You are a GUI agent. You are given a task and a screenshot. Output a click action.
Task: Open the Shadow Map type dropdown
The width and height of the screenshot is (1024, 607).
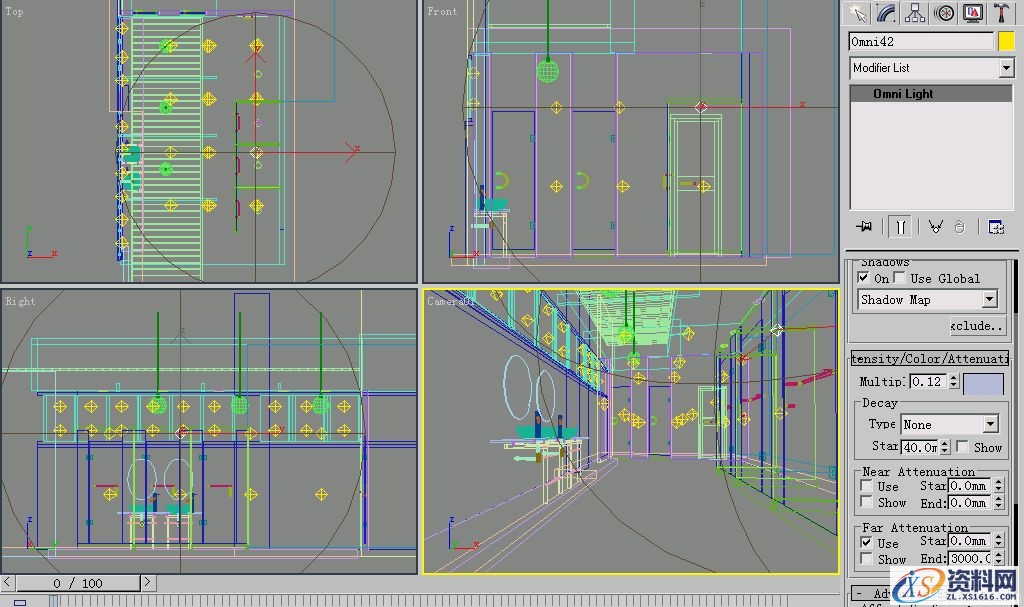pos(991,298)
